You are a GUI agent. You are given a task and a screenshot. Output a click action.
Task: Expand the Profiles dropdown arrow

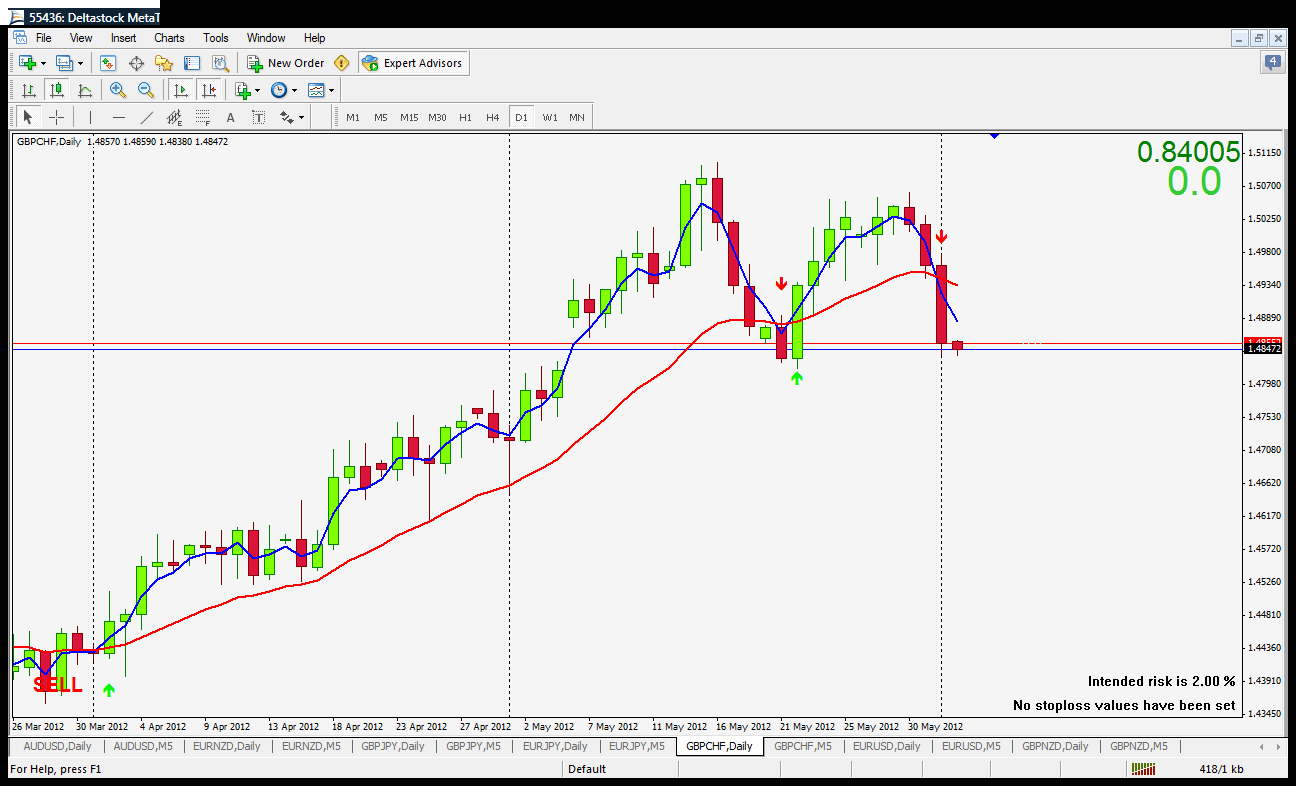point(81,63)
